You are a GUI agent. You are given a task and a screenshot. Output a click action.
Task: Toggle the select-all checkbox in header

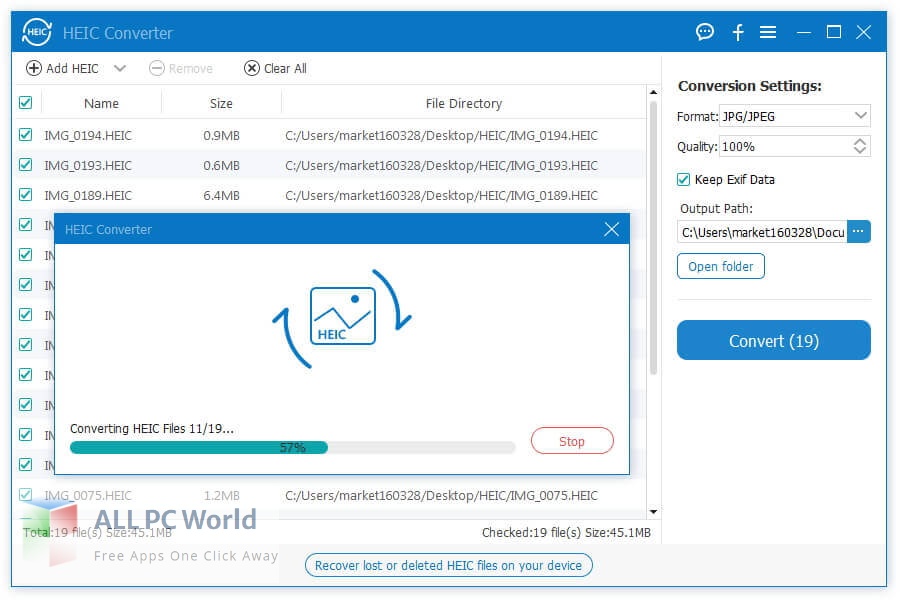pyautogui.click(x=25, y=103)
